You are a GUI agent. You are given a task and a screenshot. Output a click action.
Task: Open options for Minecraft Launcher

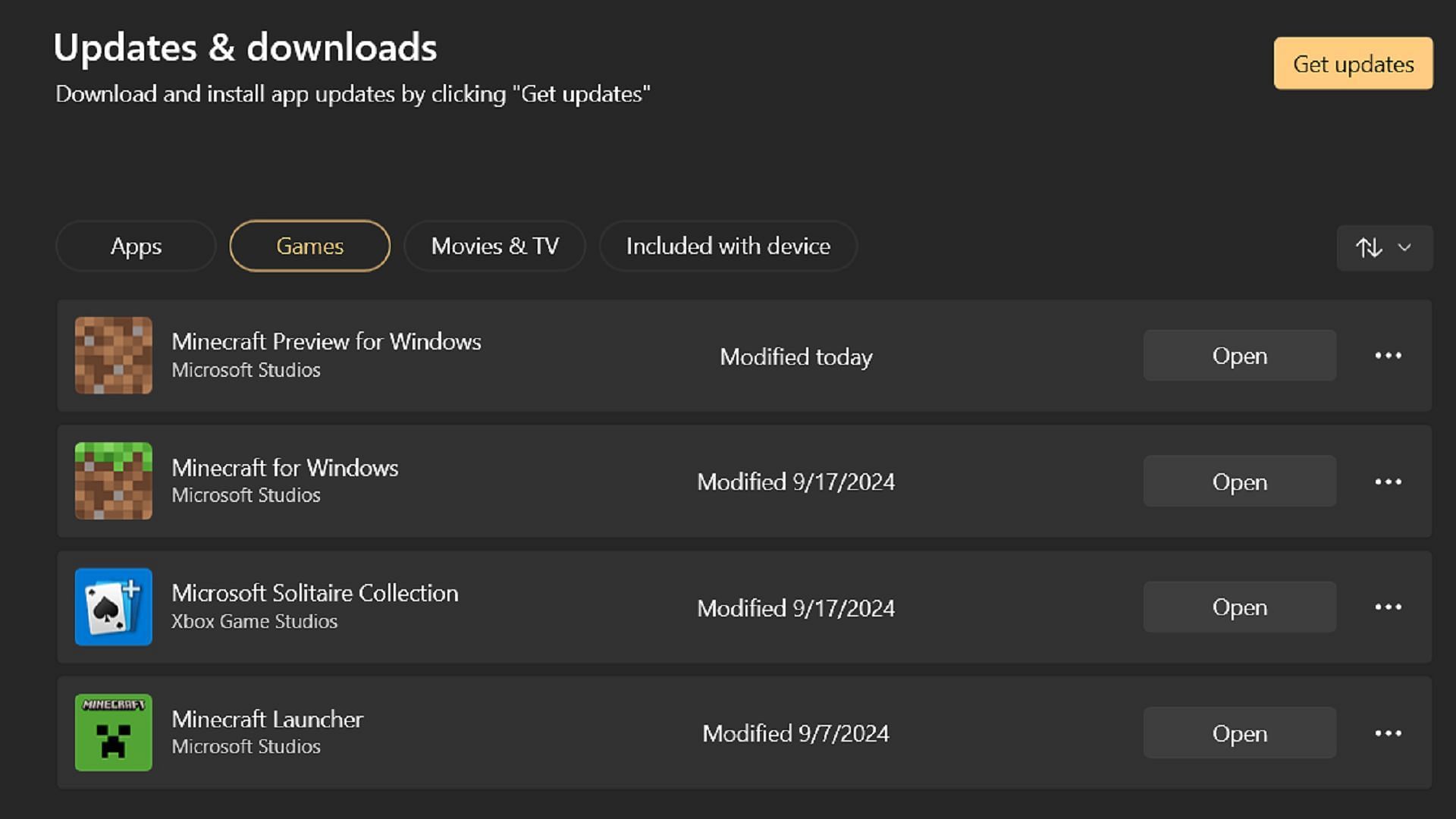(x=1388, y=733)
